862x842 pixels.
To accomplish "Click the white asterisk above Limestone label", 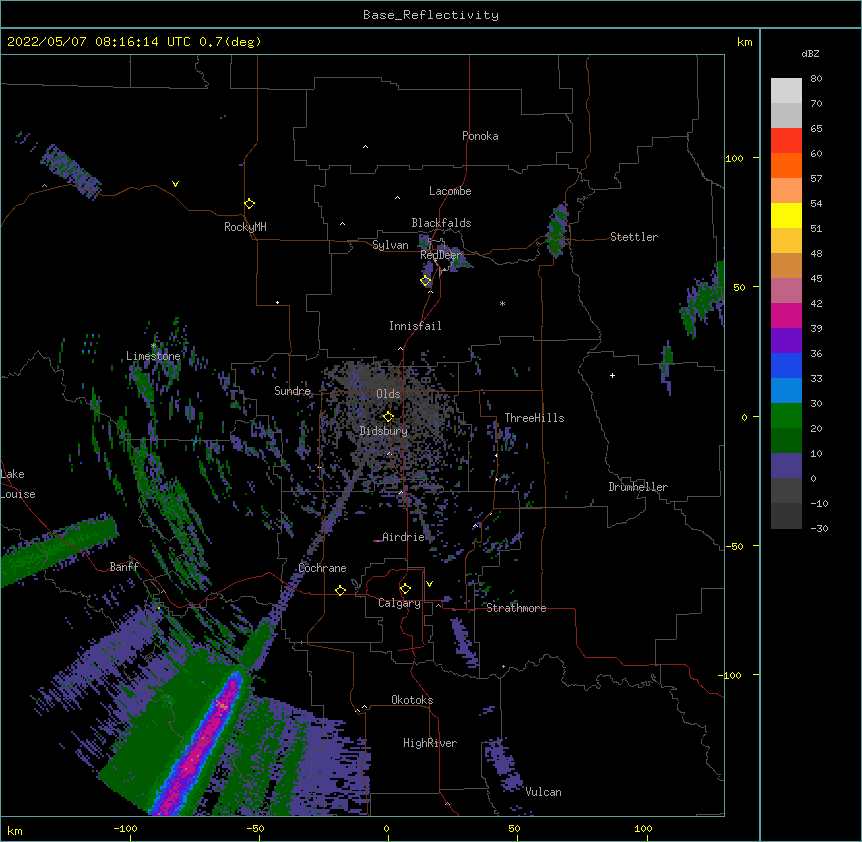I will point(153,345).
